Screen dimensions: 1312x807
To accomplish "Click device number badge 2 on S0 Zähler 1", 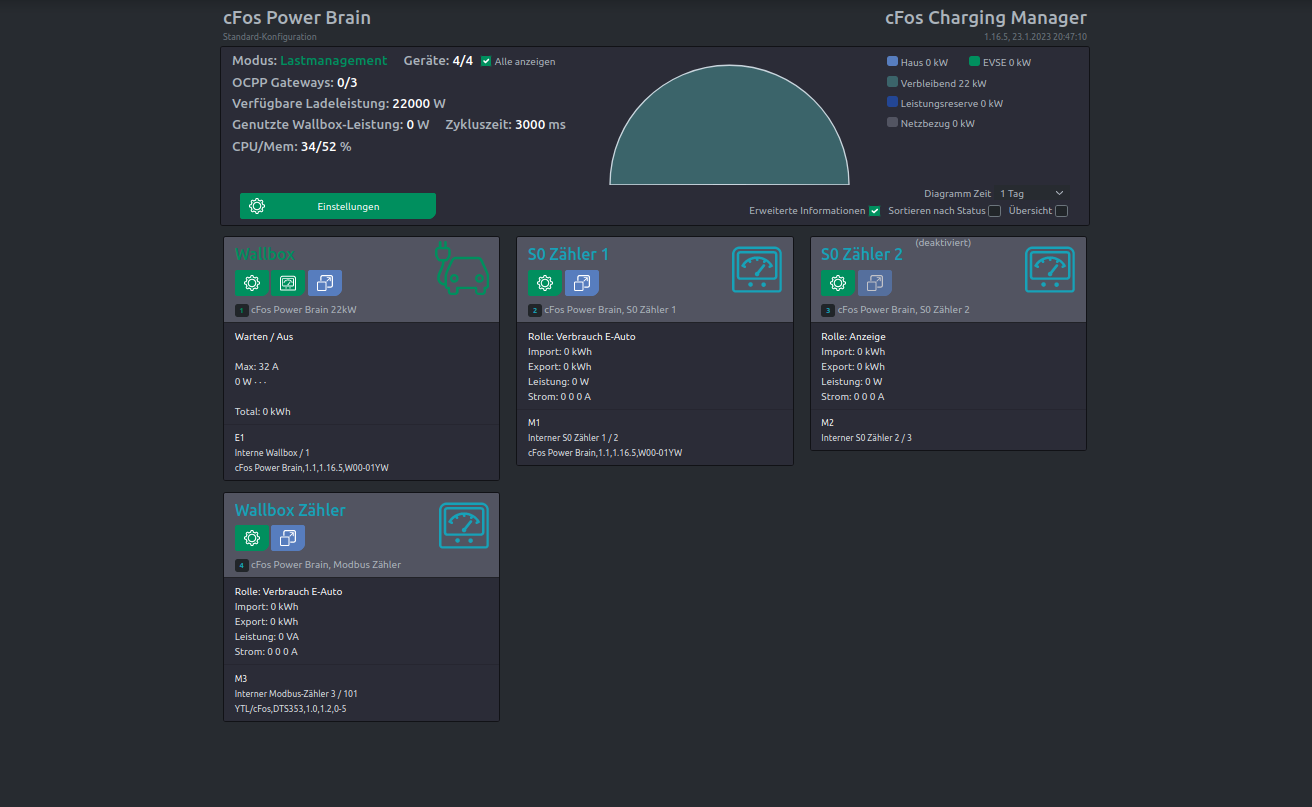I will tap(534, 310).
